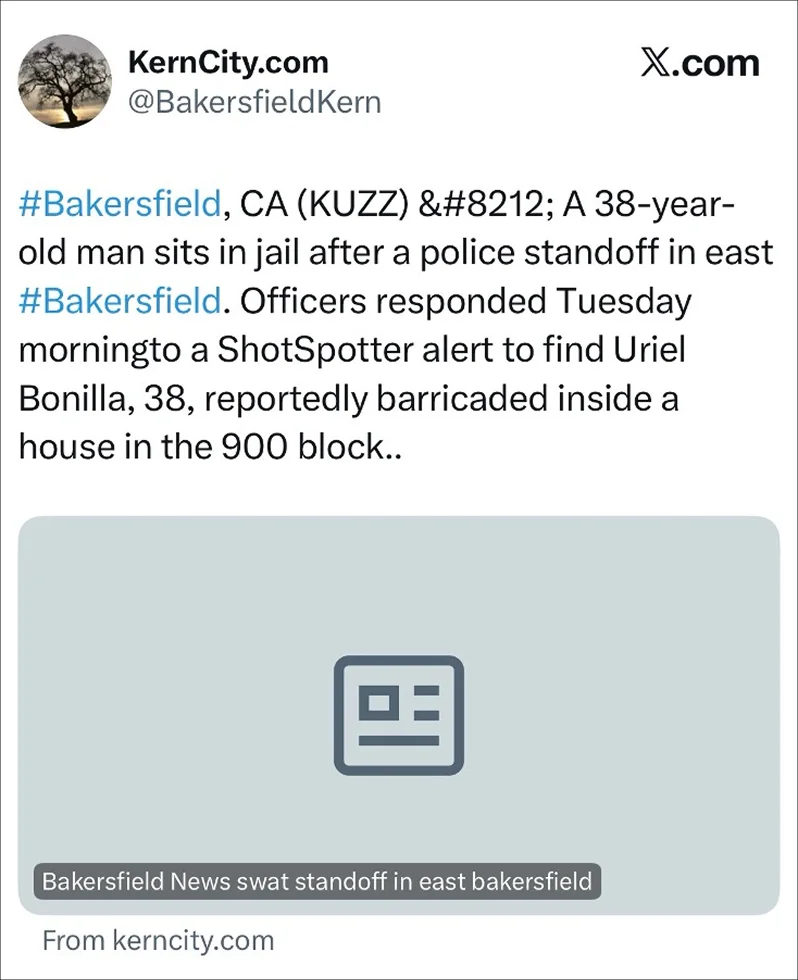Image resolution: width=798 pixels, height=980 pixels.
Task: Click the "Bakersfield News swat standoff" caption label
Action: 317,882
